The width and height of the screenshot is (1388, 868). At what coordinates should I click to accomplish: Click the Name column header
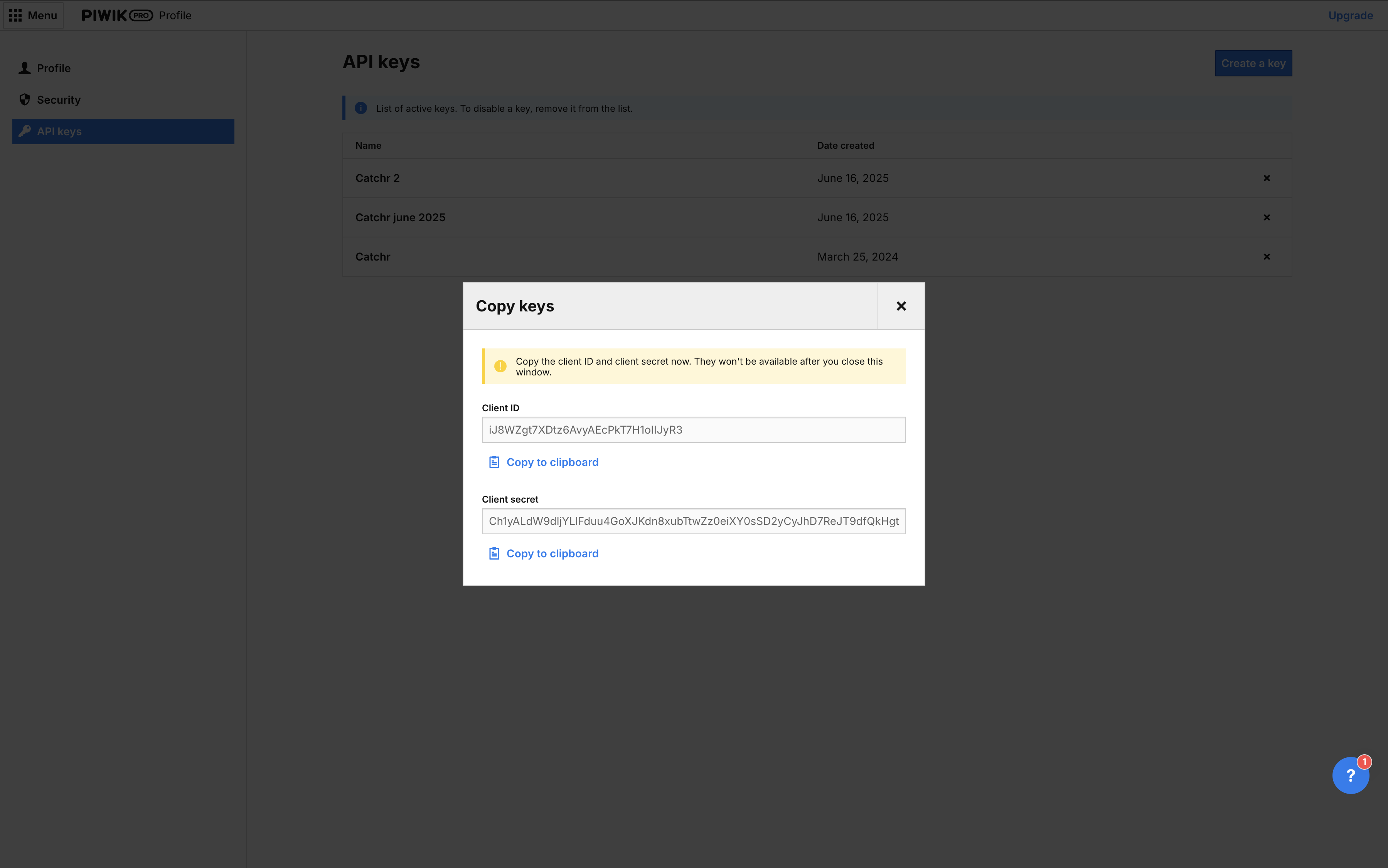(x=368, y=146)
